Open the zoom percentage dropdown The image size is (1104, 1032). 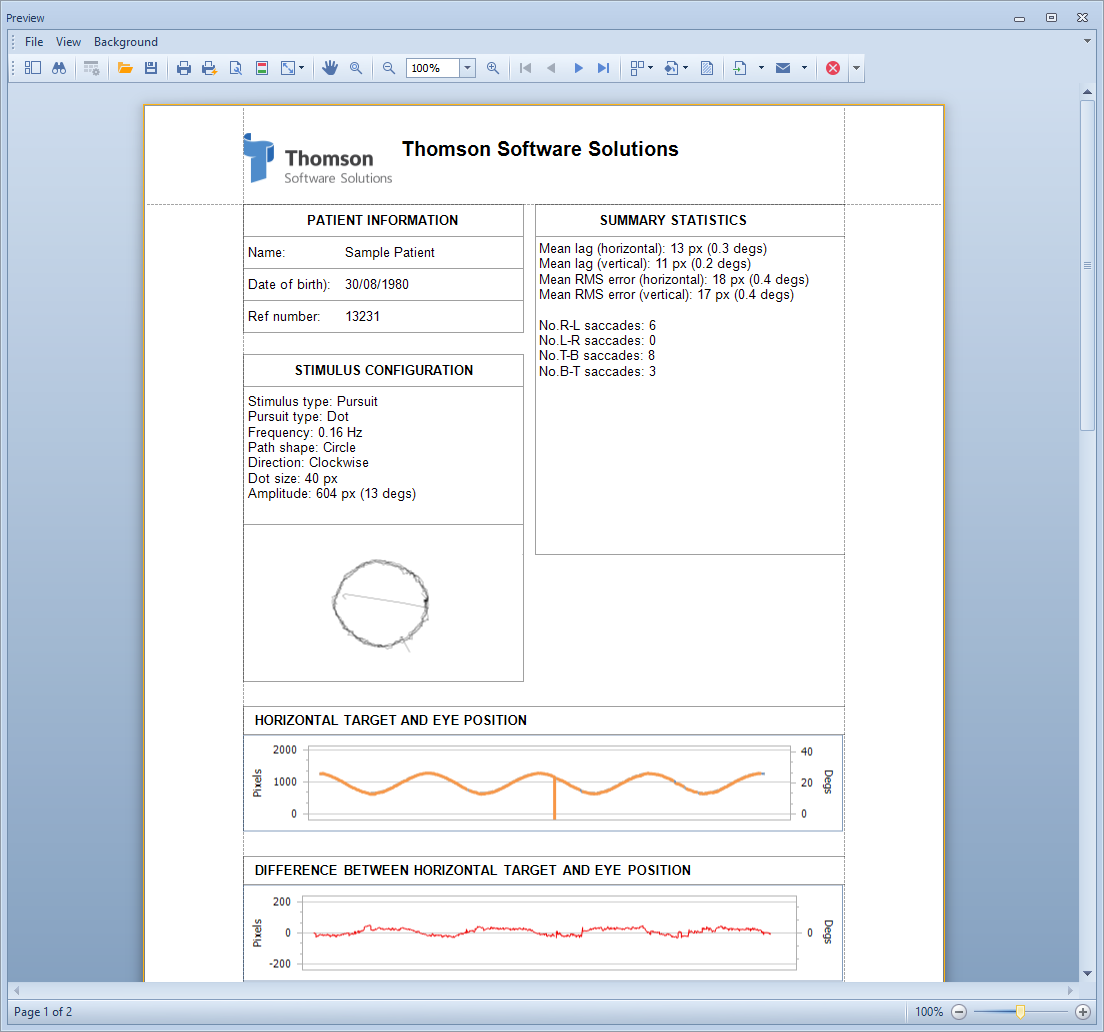pos(467,68)
